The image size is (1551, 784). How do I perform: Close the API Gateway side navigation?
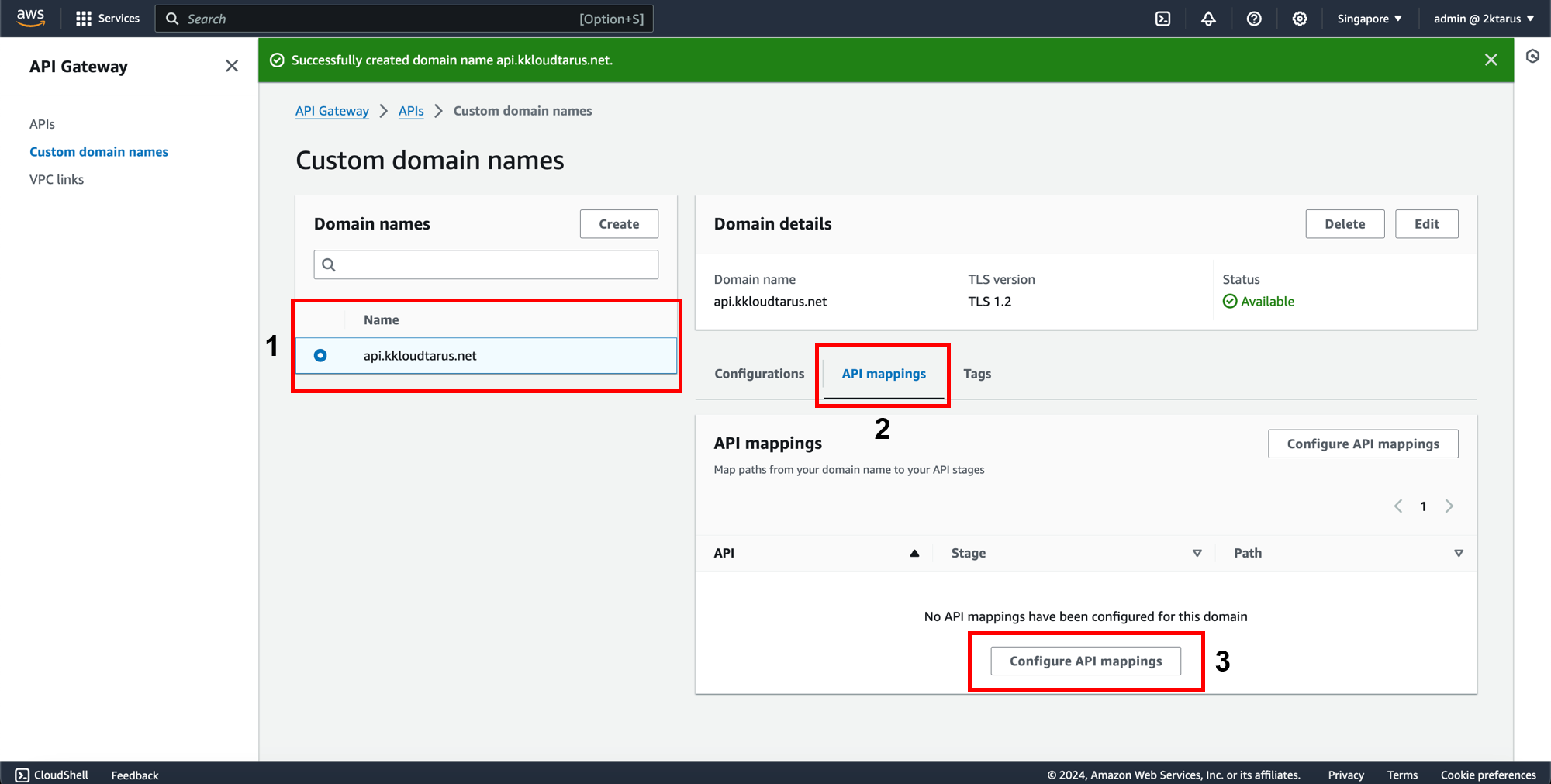coord(232,66)
